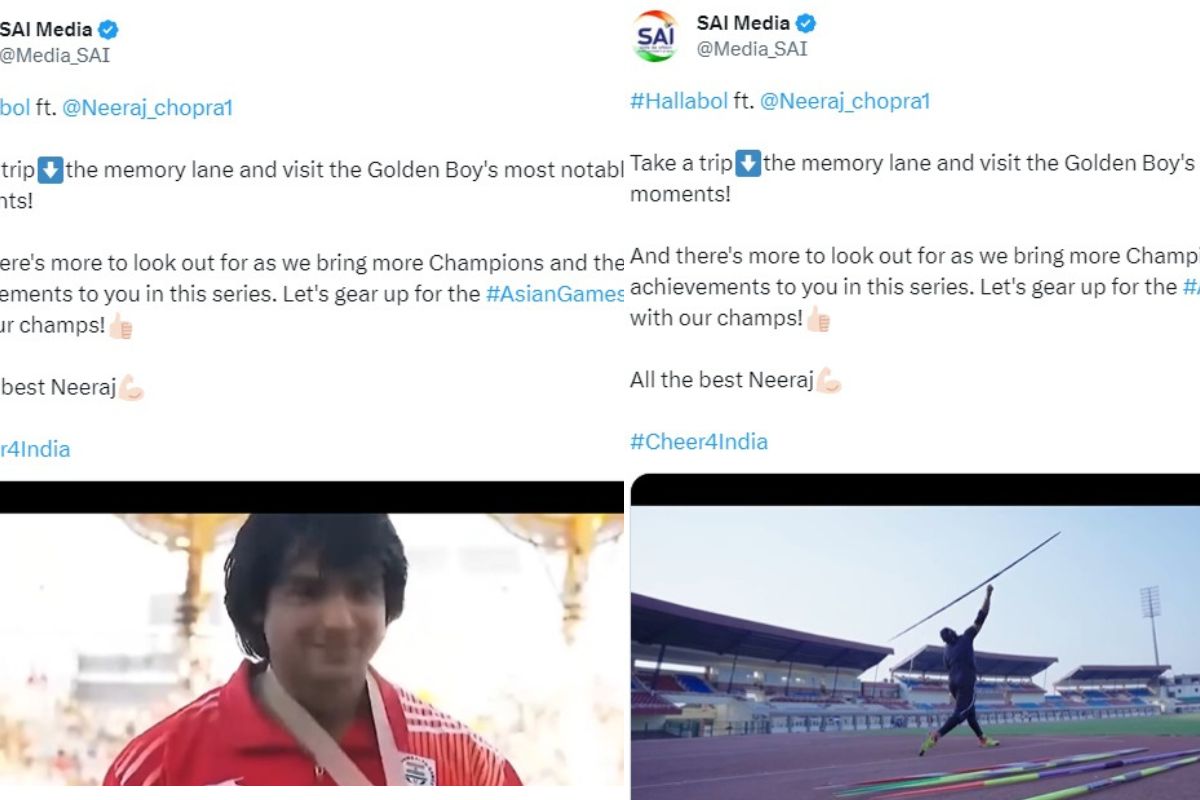
Task: Open @Neeraj_chopra1 mention in right tweet
Action: (x=845, y=101)
